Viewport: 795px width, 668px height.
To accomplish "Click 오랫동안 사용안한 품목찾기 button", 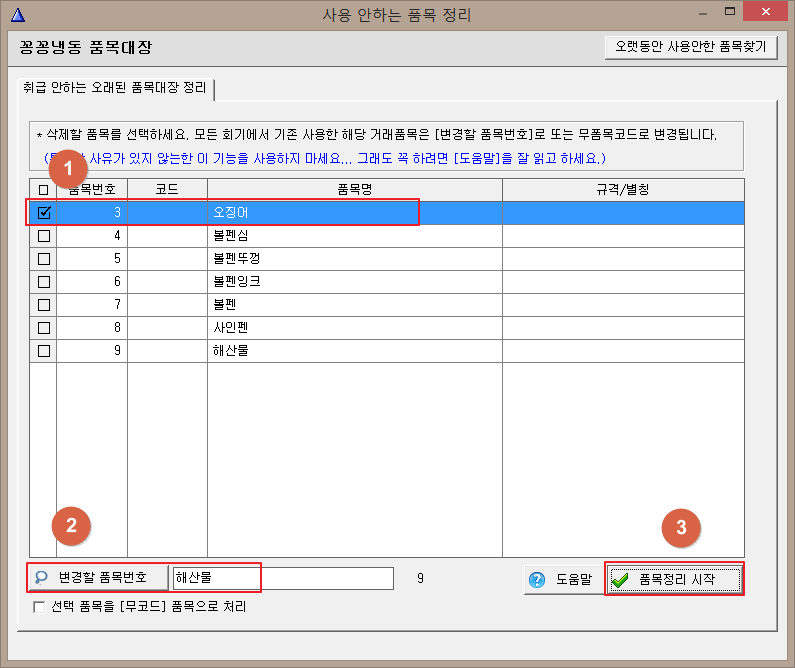I will 691,47.
